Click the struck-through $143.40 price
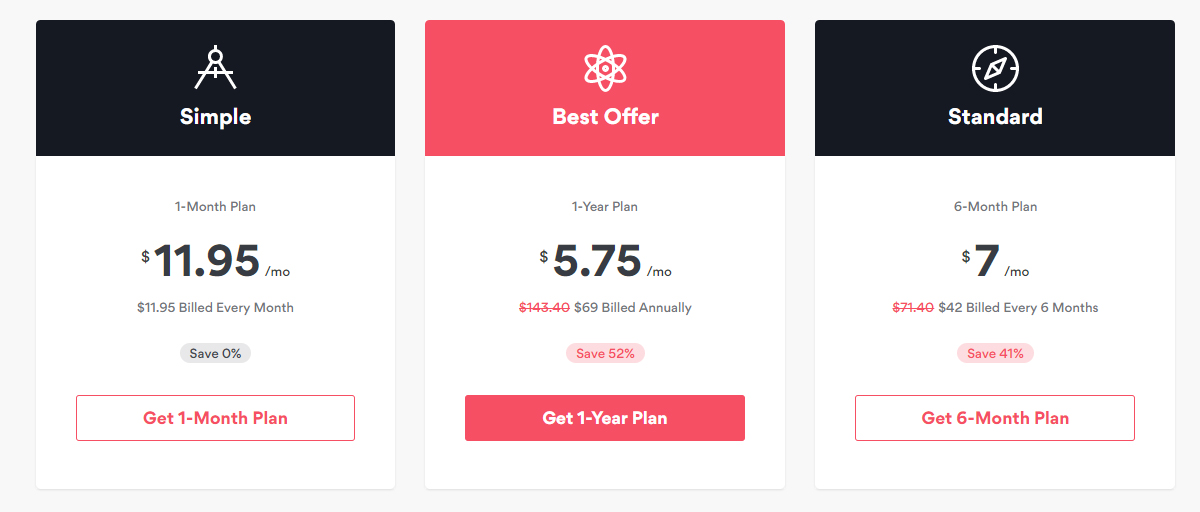The width and height of the screenshot is (1200, 512). coord(544,307)
